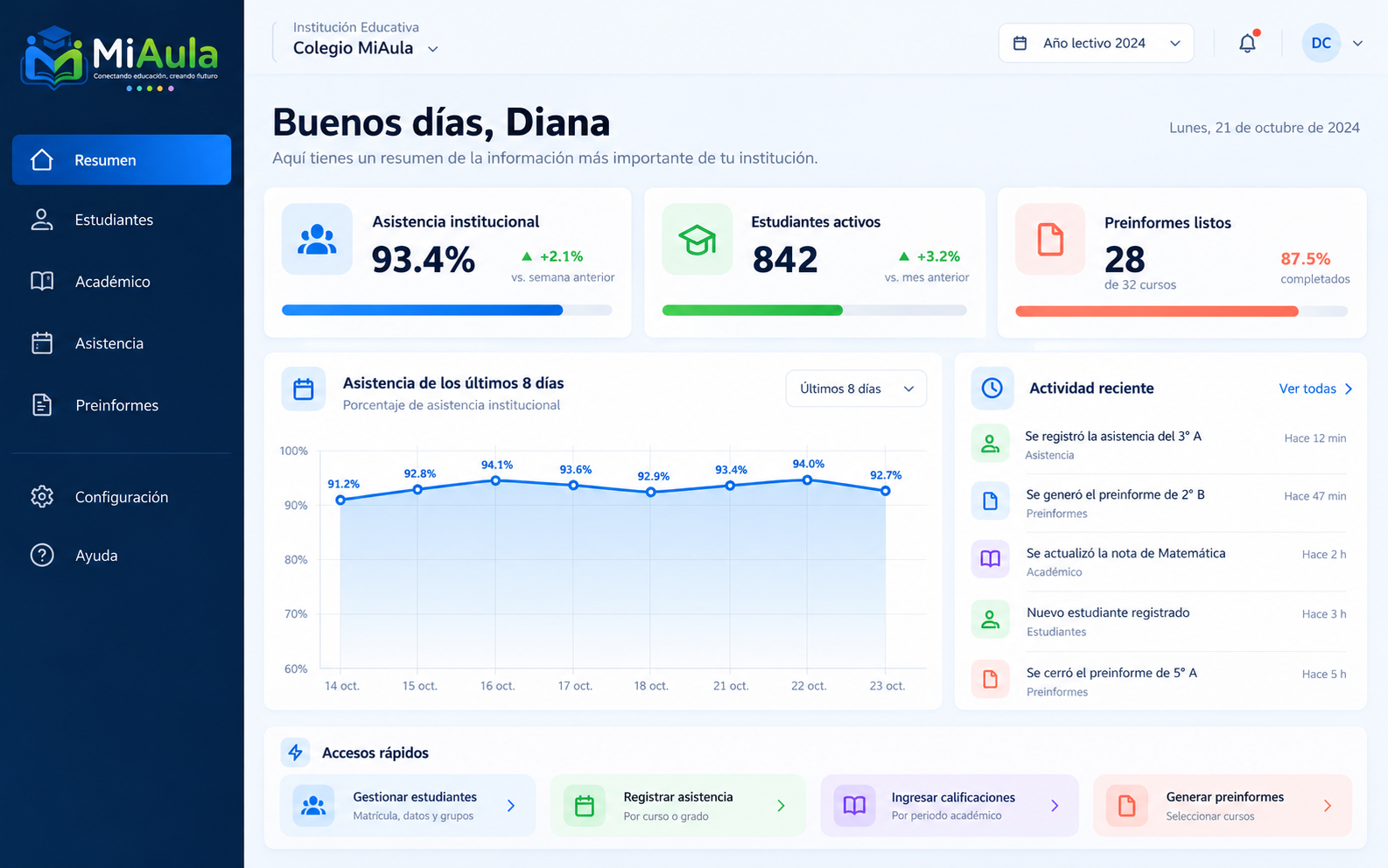Open Estudiantes in the sidebar
Viewport: 1388px width, 868px height.
[122, 220]
